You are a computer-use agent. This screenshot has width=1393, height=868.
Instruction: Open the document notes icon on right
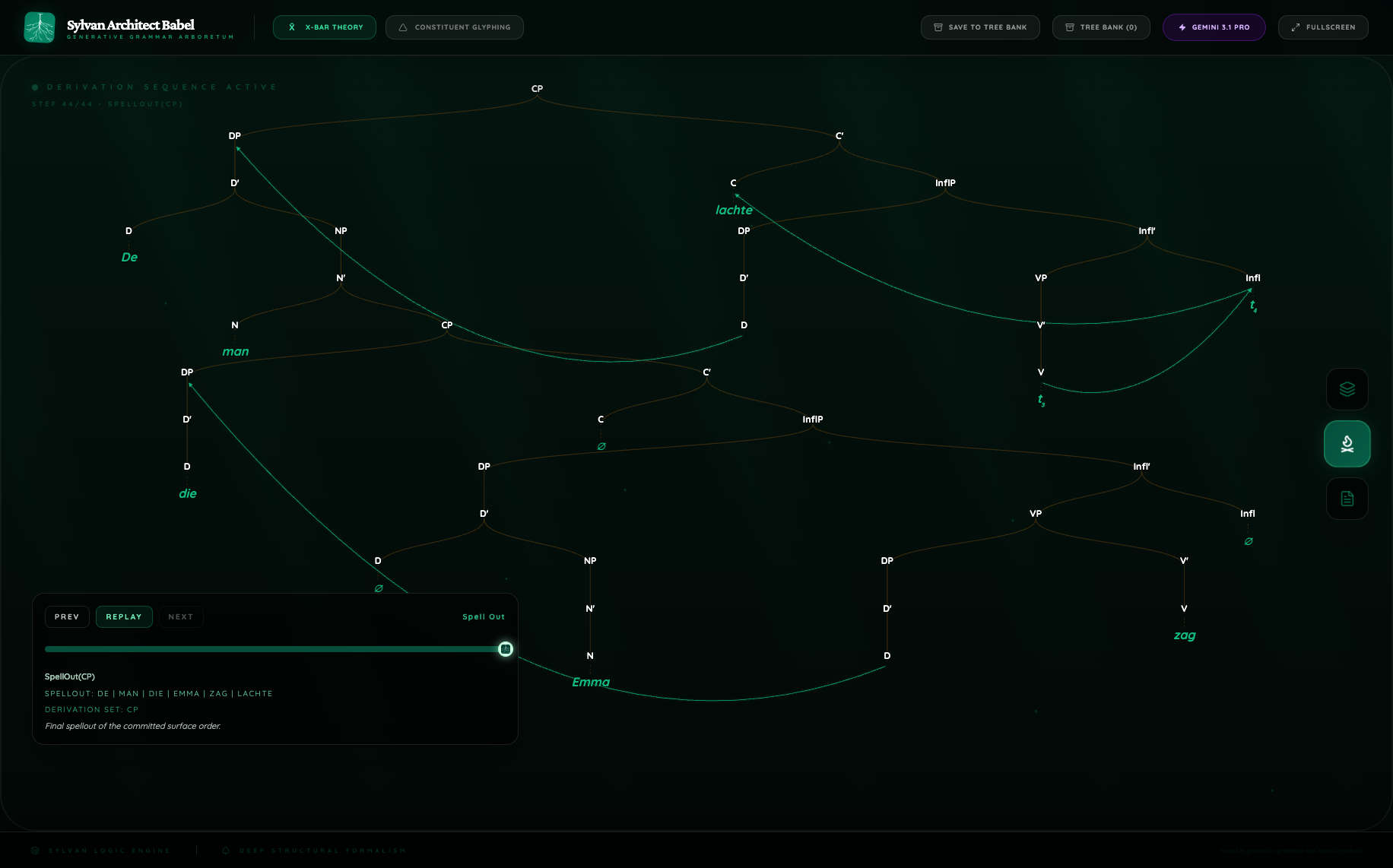click(1347, 499)
